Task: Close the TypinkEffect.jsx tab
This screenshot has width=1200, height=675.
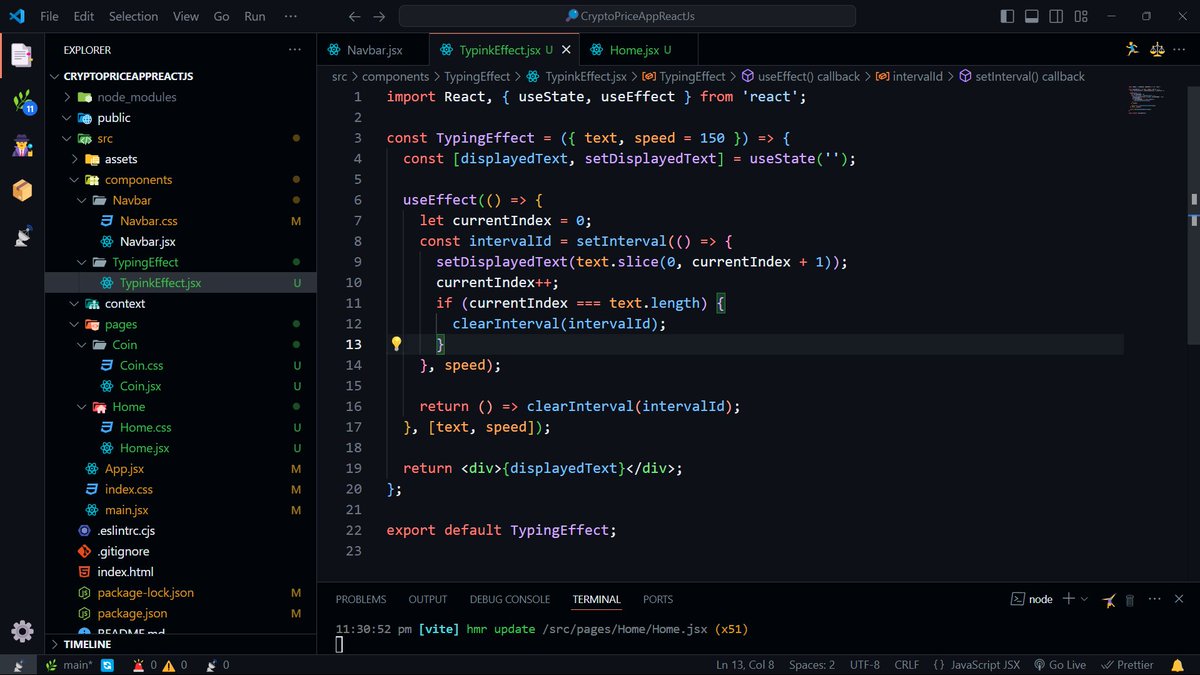Action: (566, 50)
